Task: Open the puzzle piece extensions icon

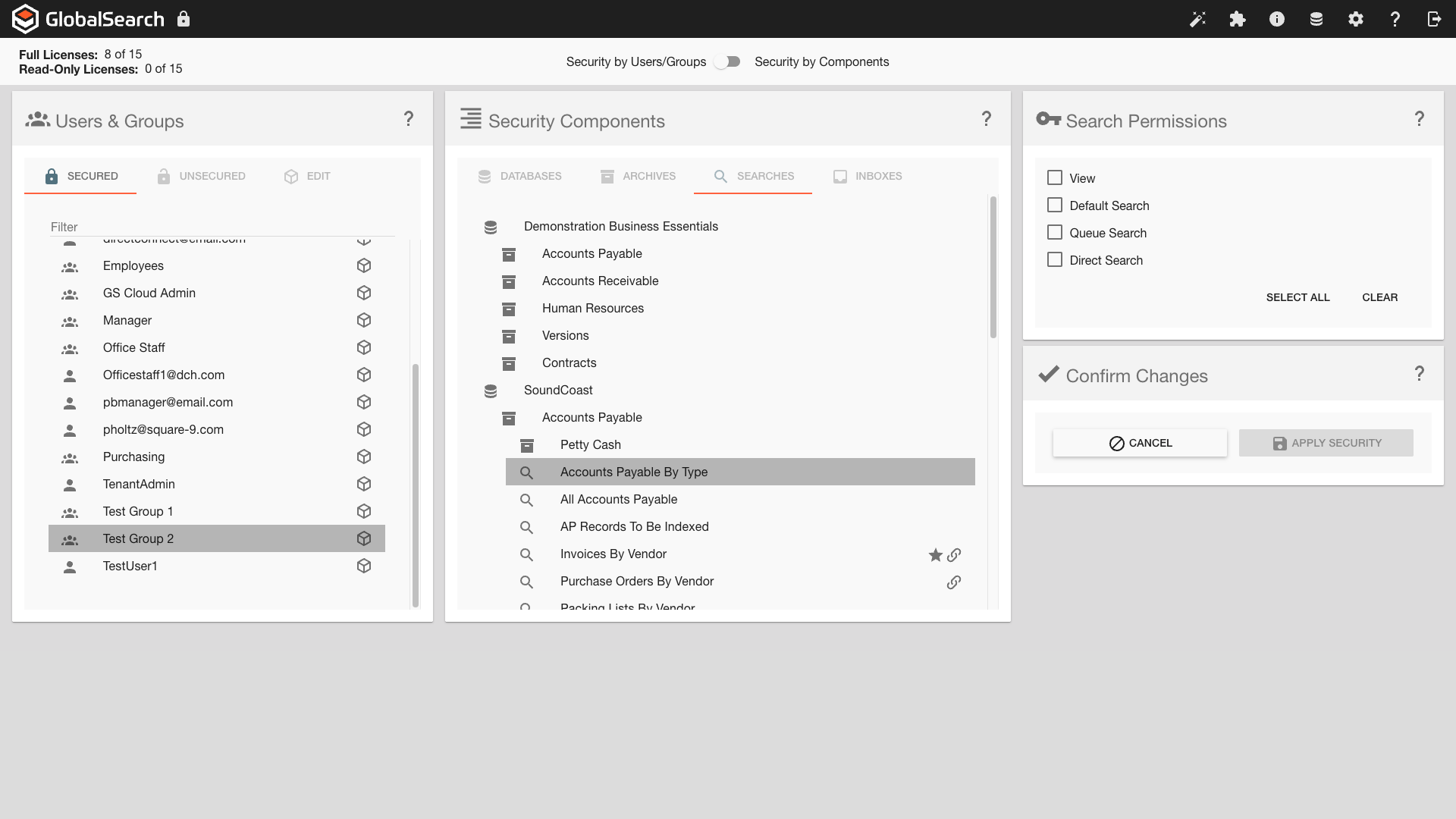Action: pyautogui.click(x=1238, y=19)
